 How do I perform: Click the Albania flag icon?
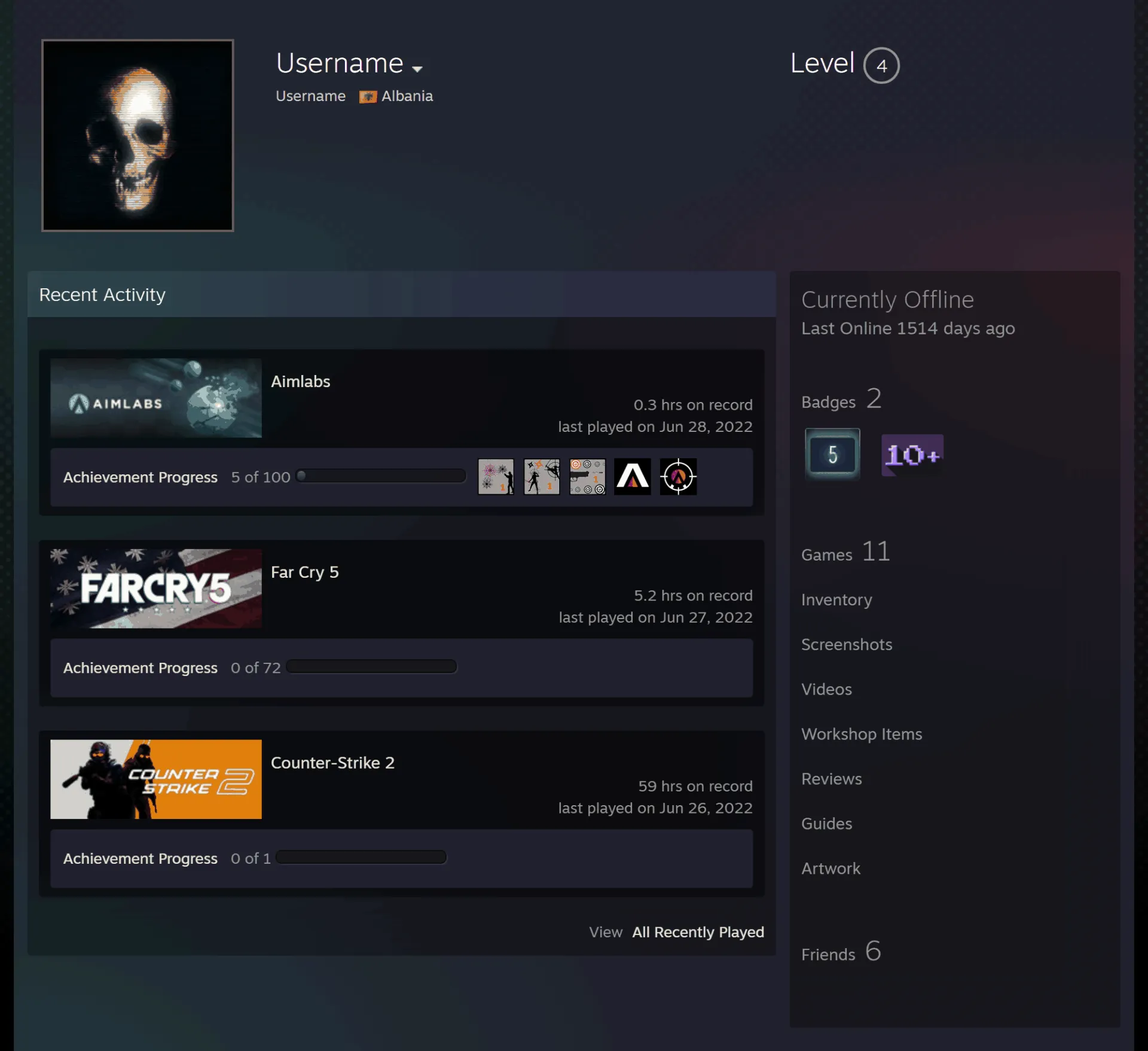pos(368,97)
